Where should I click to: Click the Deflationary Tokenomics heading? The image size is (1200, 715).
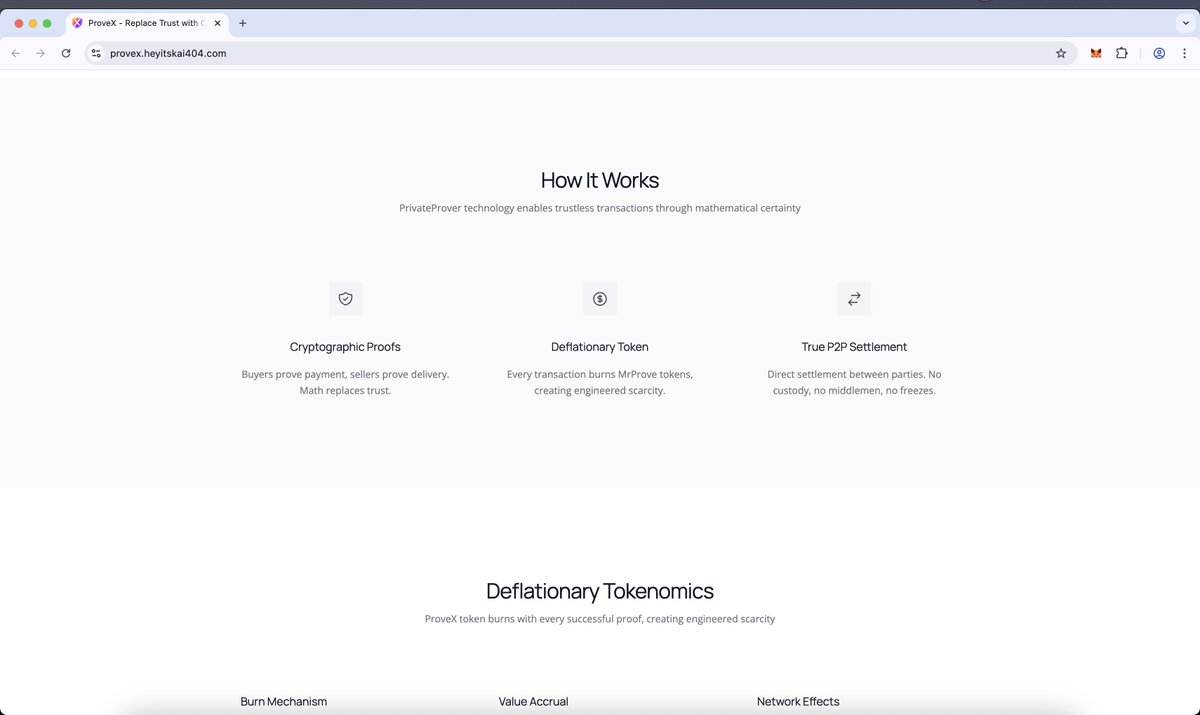click(x=600, y=591)
